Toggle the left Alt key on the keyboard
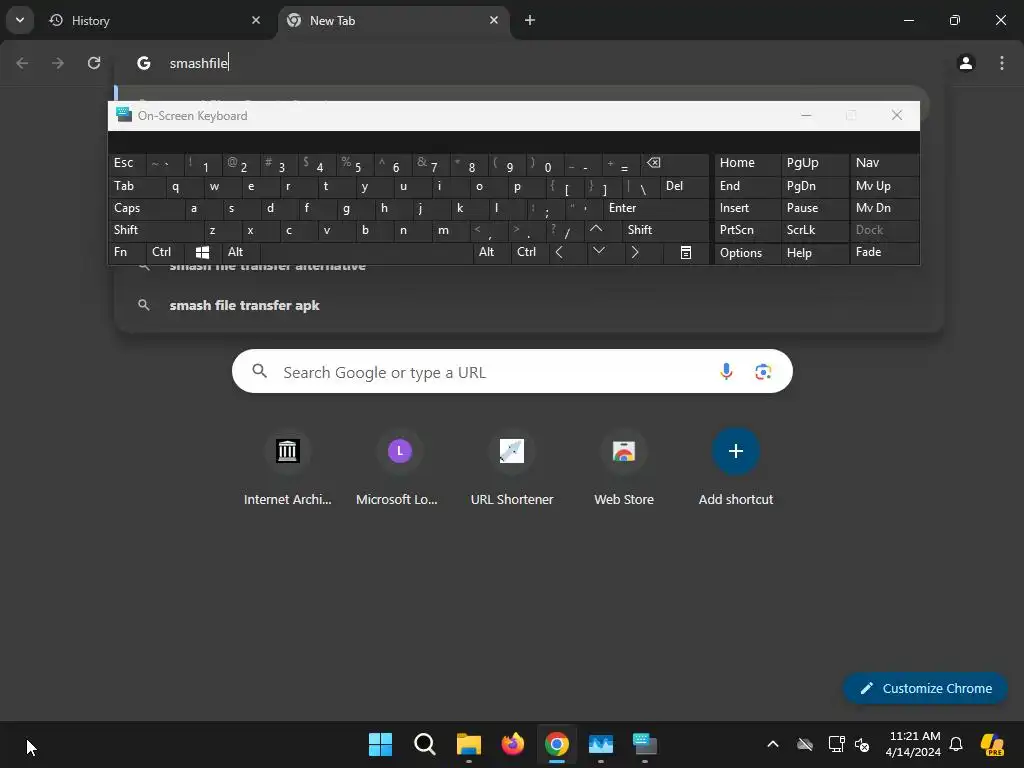Viewport: 1024px width, 768px height. (241, 252)
